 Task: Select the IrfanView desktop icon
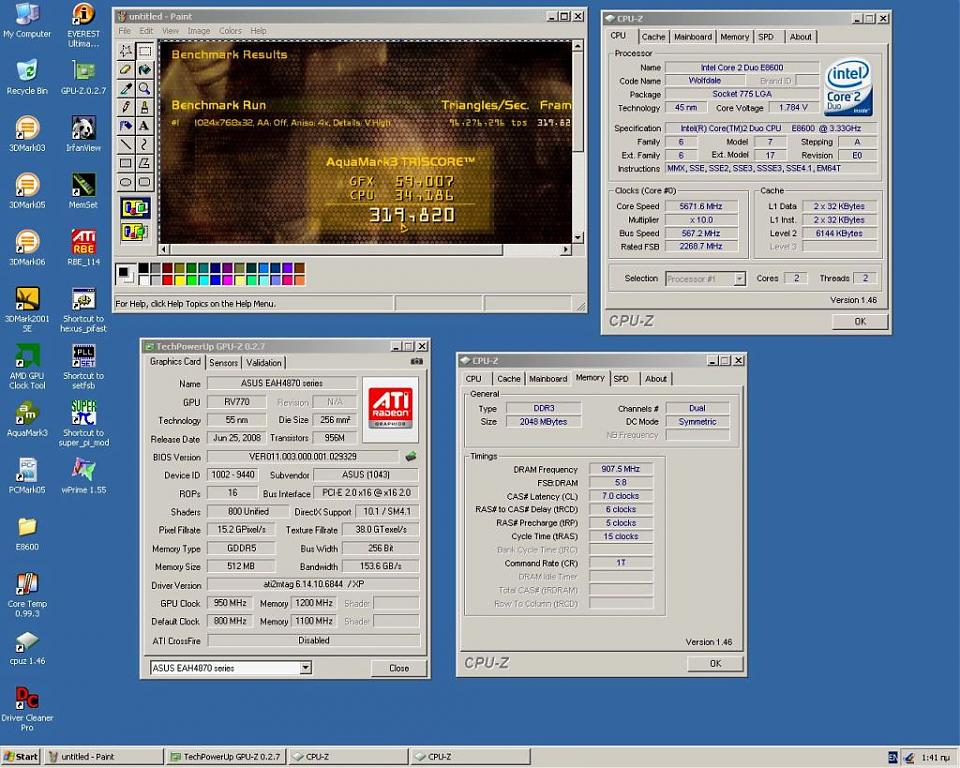tap(83, 133)
